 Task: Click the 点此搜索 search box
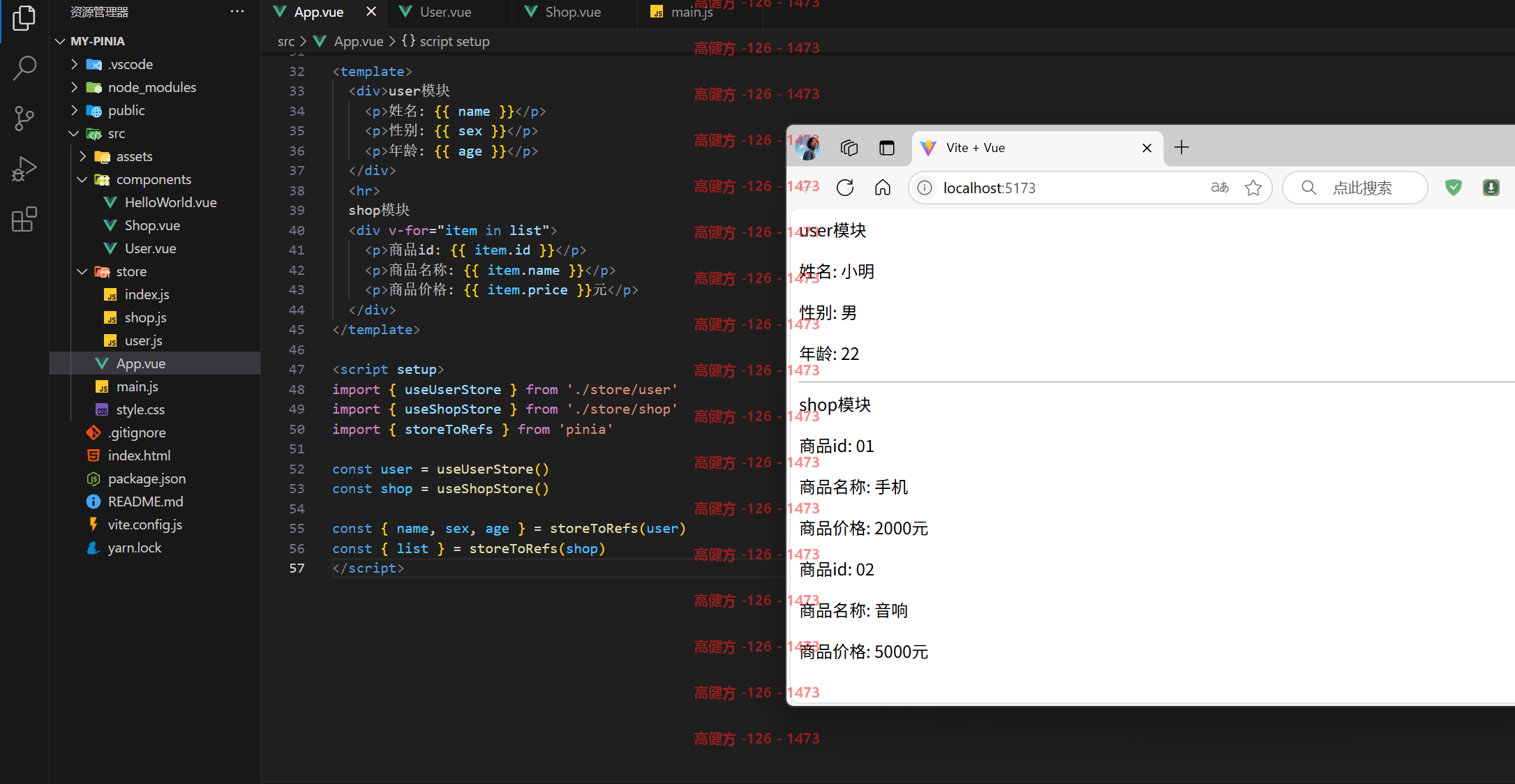(1355, 188)
